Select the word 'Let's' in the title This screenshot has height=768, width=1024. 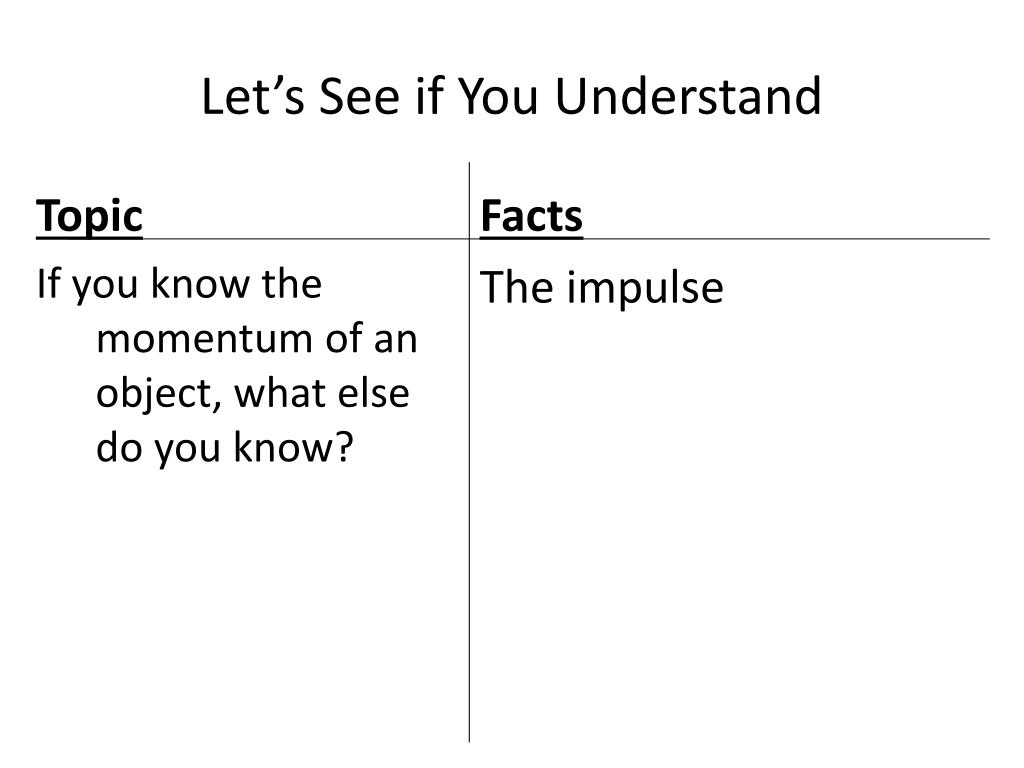[x=253, y=97]
